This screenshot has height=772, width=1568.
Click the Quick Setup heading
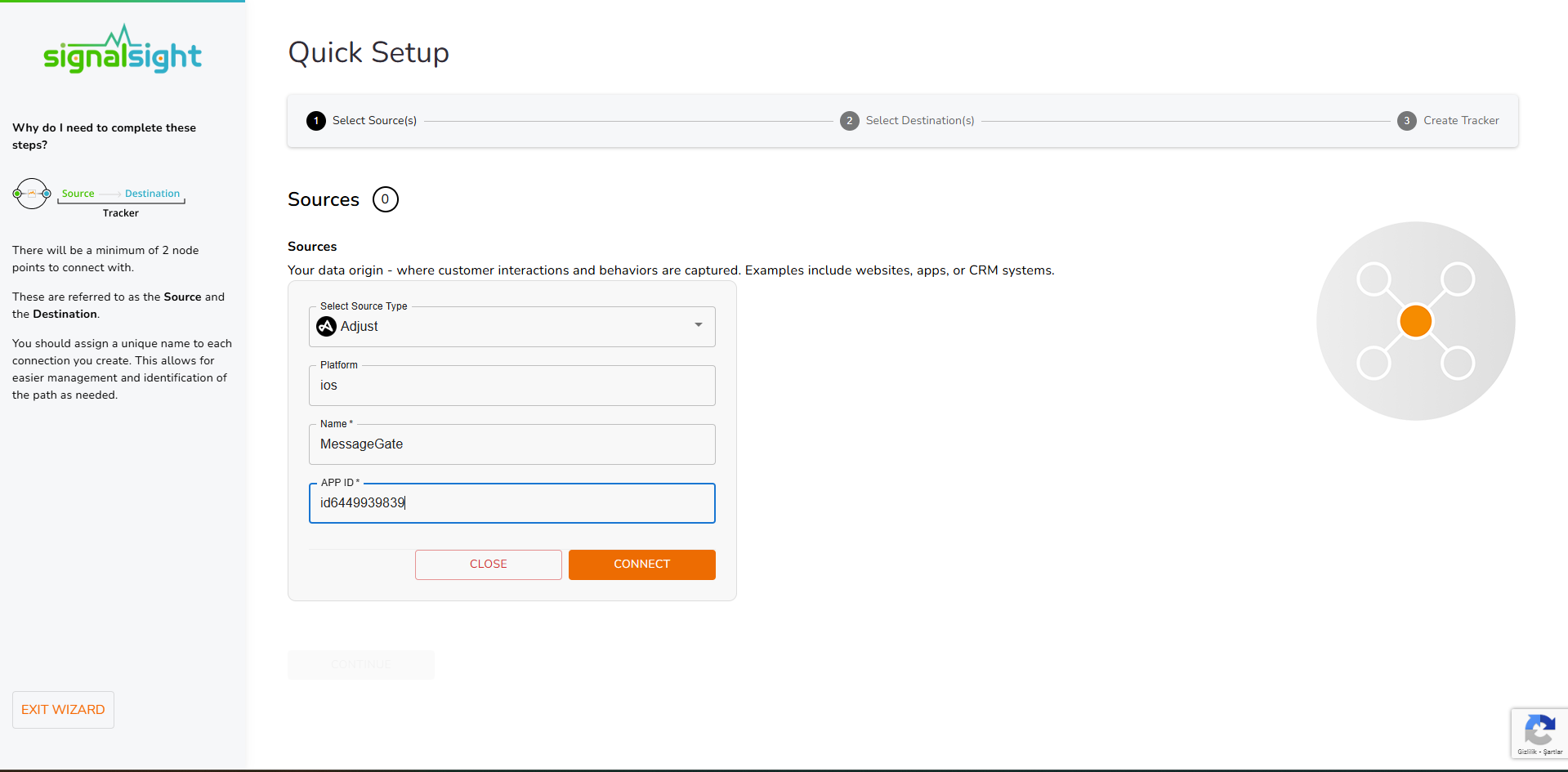pos(369,52)
